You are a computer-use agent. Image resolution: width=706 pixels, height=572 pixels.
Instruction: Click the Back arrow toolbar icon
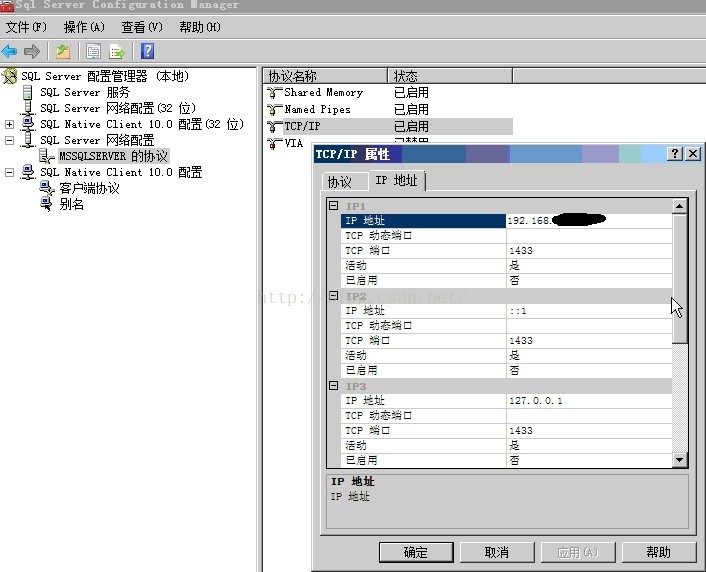click(9, 51)
